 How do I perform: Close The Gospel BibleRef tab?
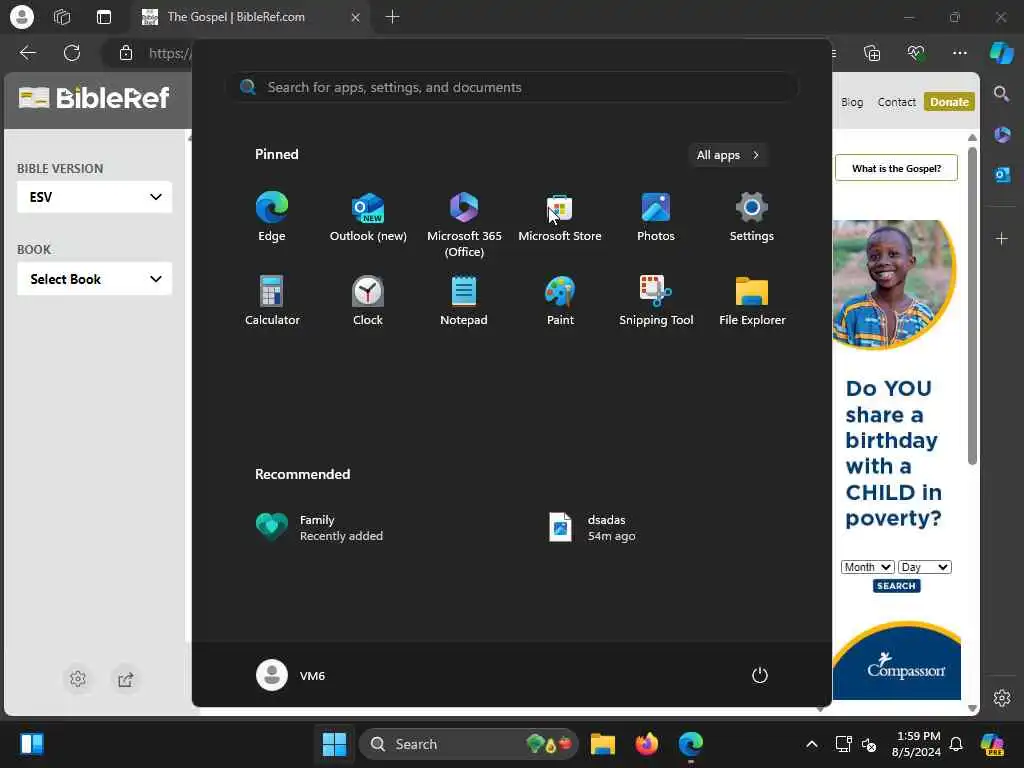(x=355, y=18)
